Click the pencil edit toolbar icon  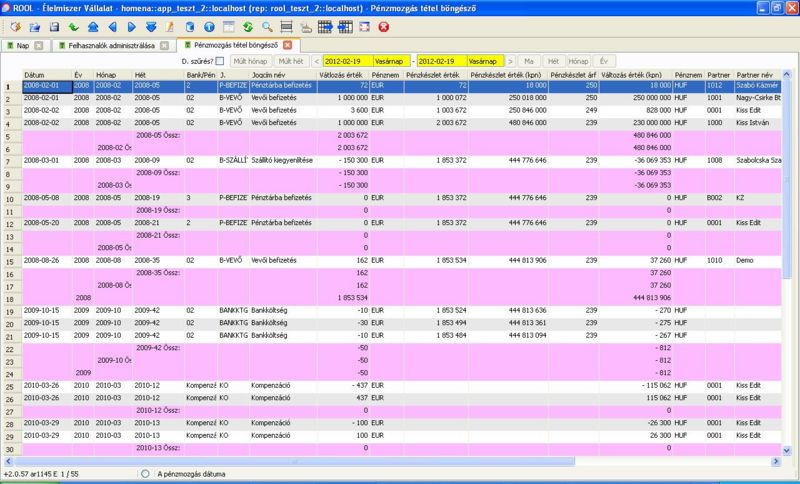pos(171,26)
